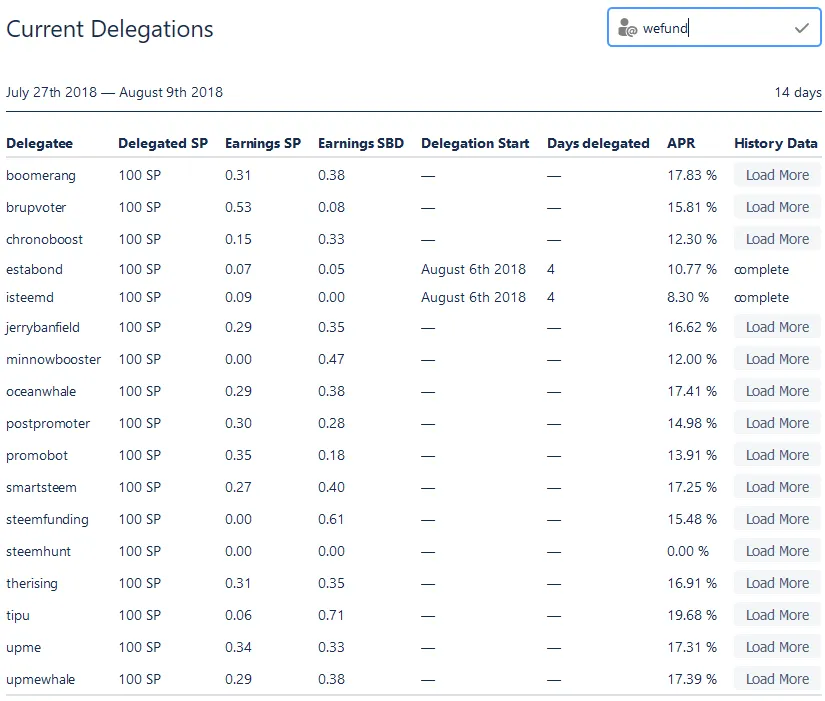Load more history for smartsteem
825x701 pixels.
point(777,487)
